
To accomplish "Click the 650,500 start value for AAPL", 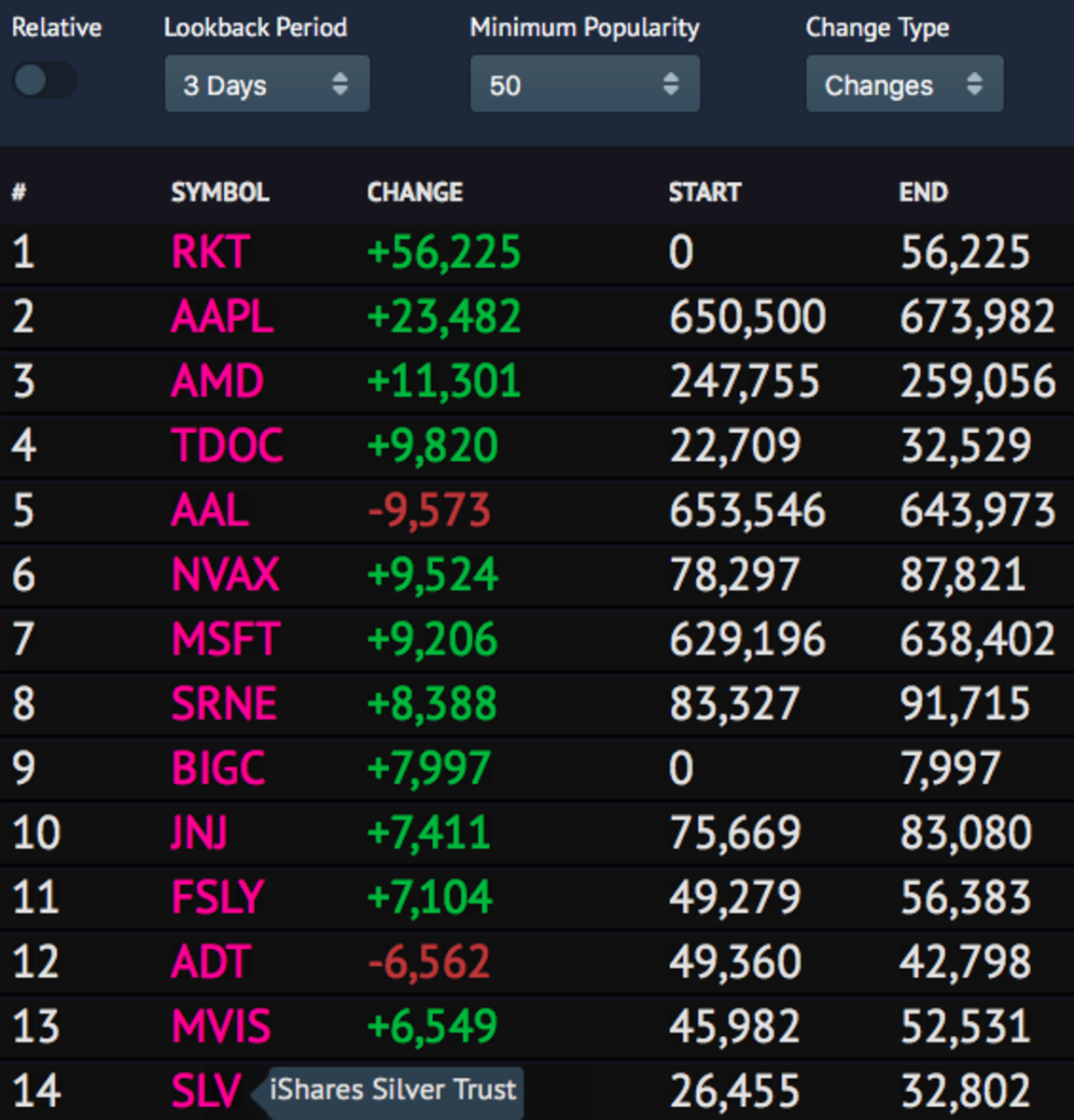I will [747, 316].
